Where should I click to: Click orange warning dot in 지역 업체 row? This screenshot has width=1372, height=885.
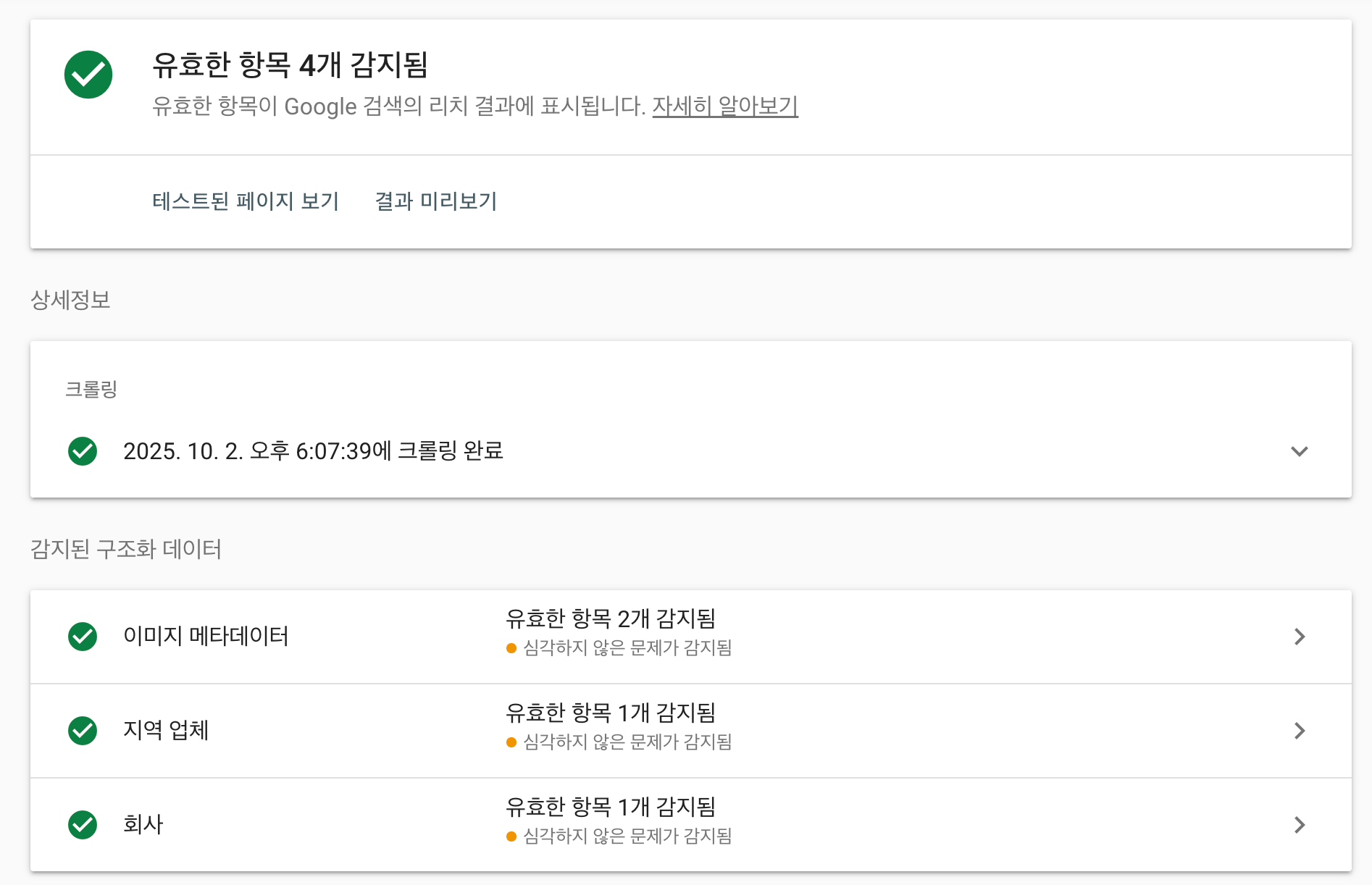[x=511, y=742]
